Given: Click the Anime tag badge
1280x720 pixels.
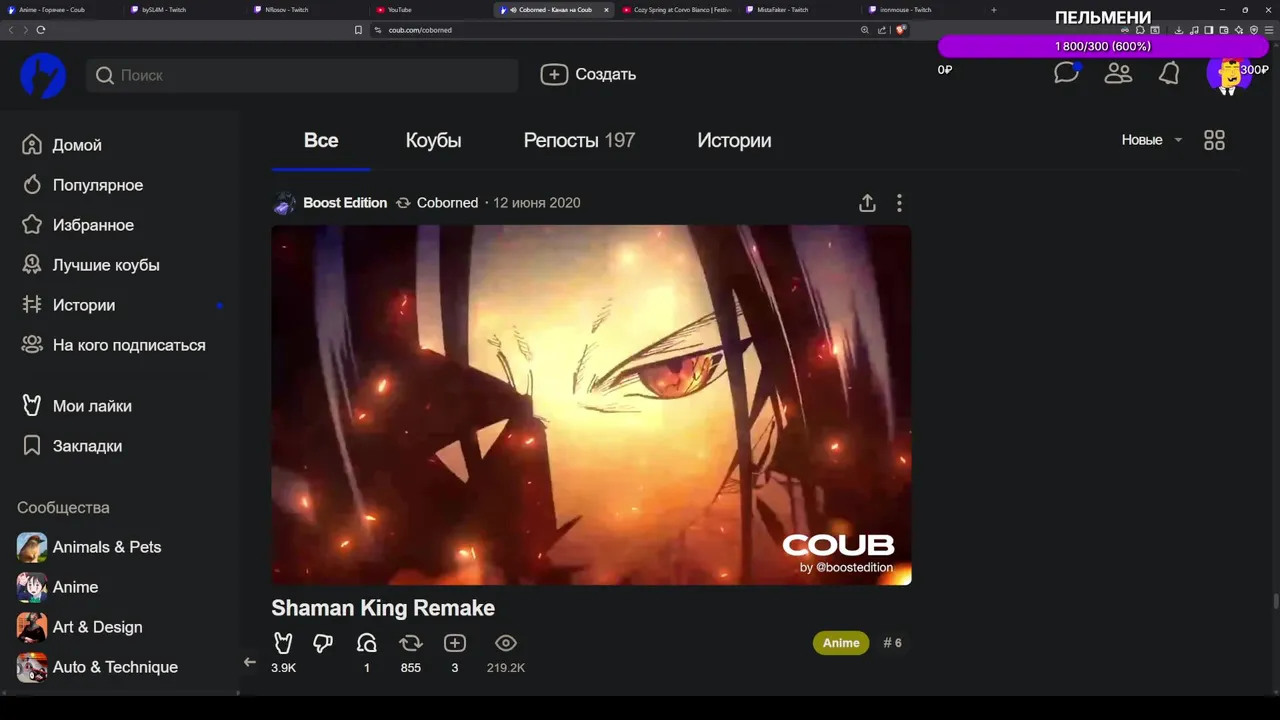Looking at the screenshot, I should point(841,643).
